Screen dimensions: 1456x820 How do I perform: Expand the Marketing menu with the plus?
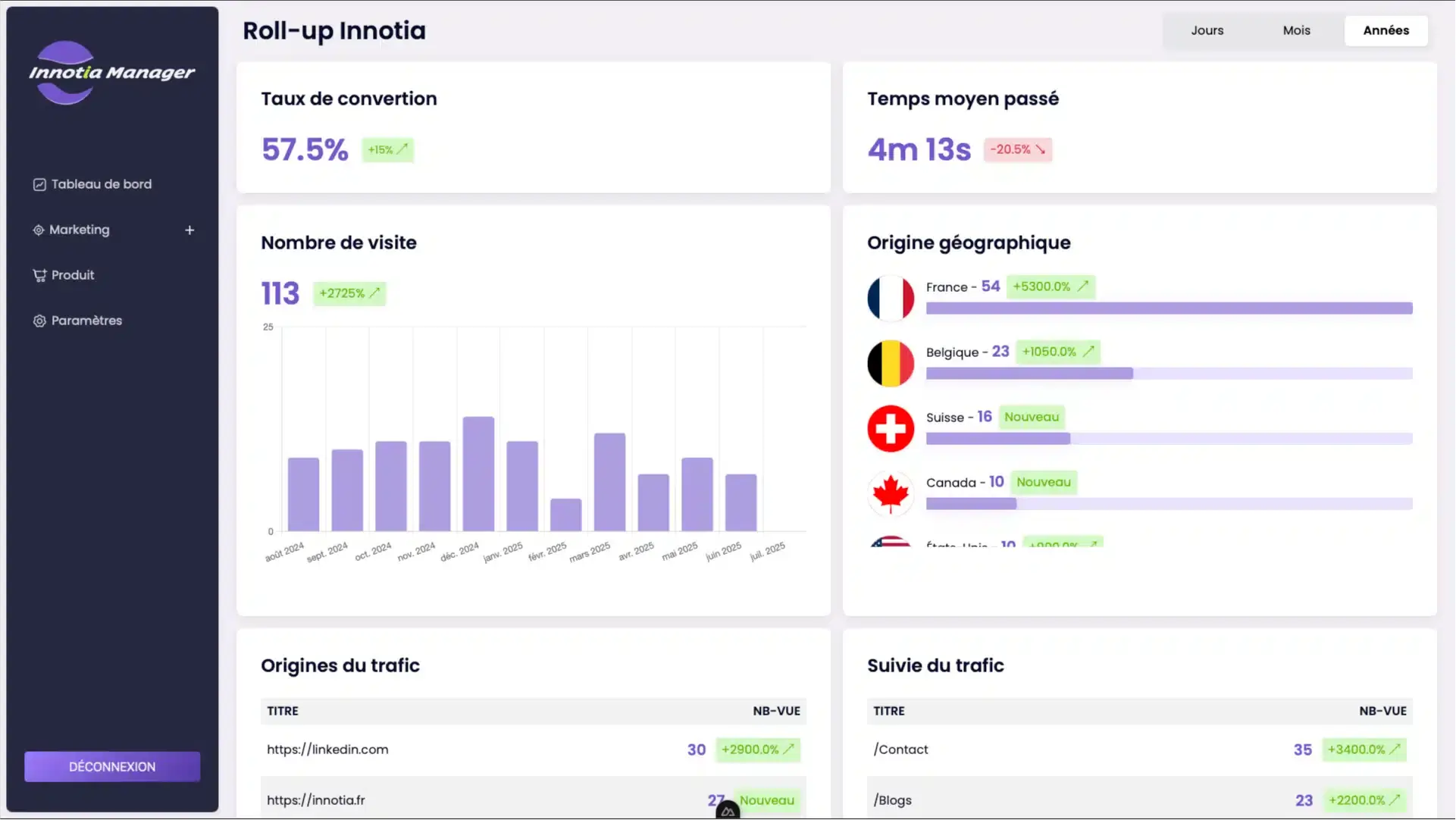pos(189,230)
